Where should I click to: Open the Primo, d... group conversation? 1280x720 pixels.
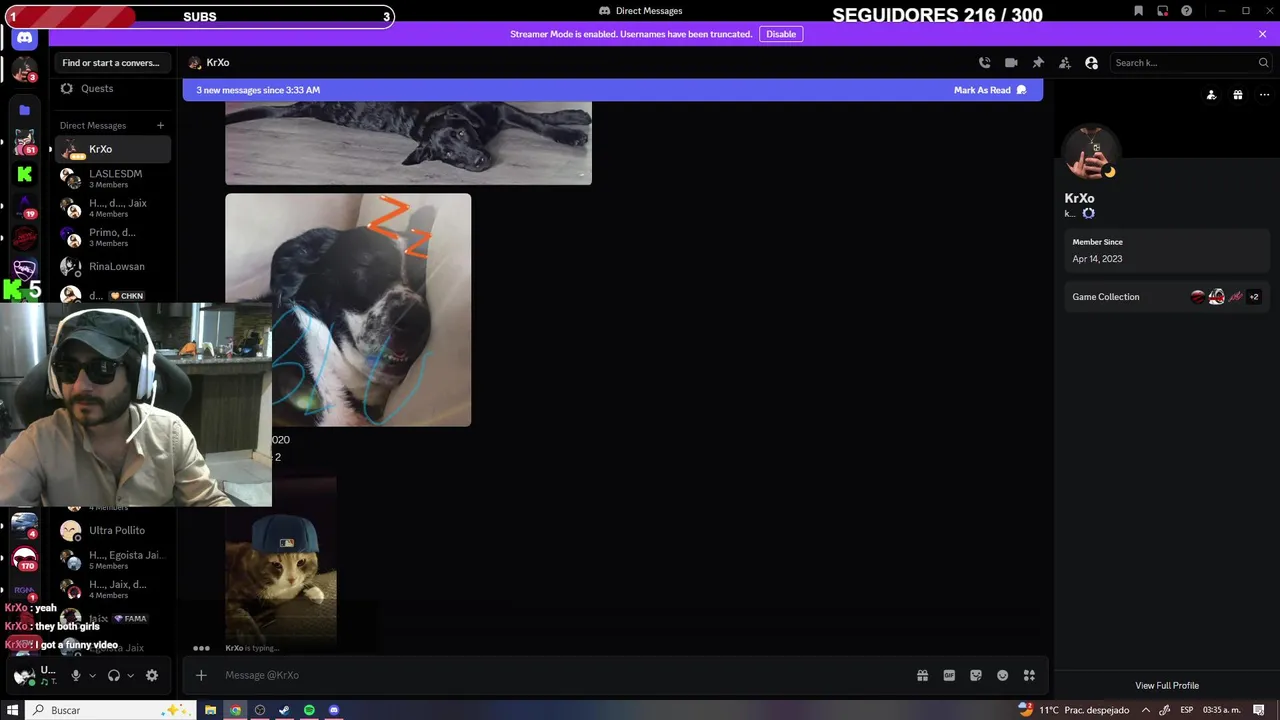pos(112,237)
